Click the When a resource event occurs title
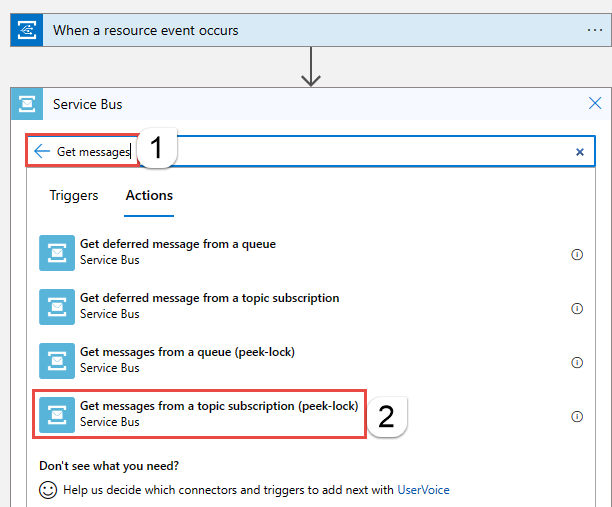Screen dimensions: 612x507 [x=146, y=30]
